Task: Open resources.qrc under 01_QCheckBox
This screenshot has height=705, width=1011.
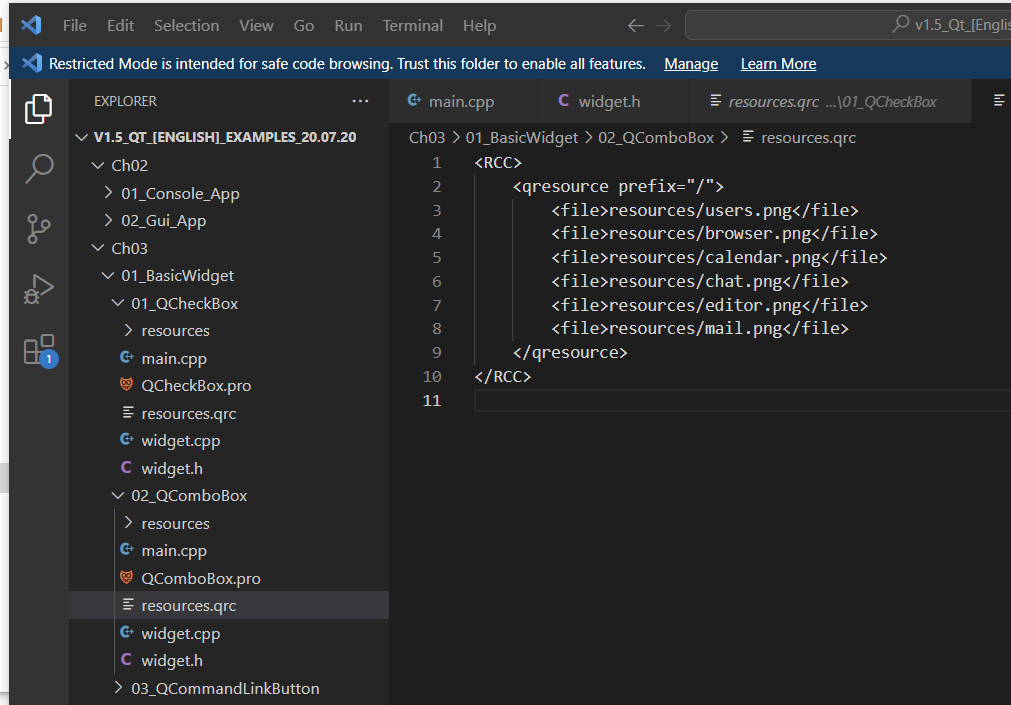Action: 229,413
